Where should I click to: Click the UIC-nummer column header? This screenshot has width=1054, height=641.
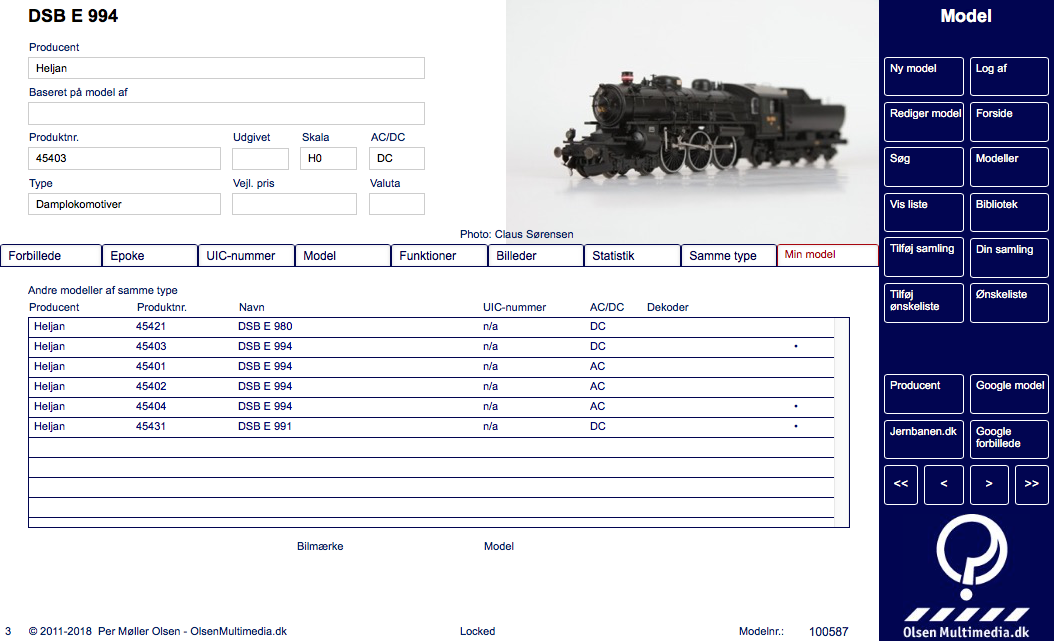pos(514,307)
